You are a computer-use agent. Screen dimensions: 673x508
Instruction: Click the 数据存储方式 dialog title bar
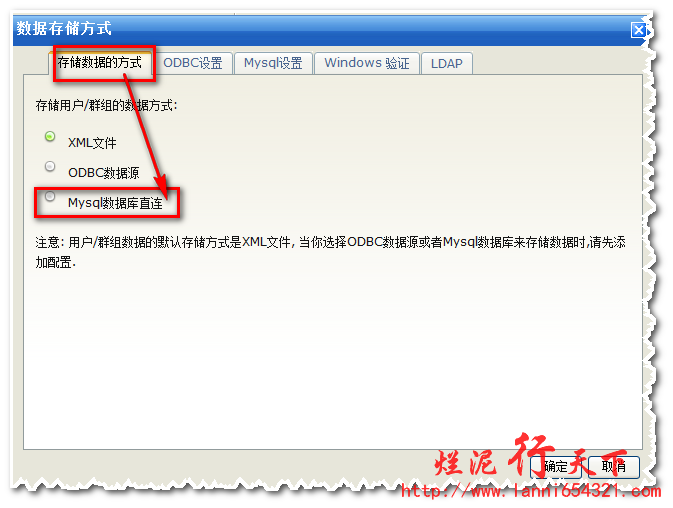322,30
